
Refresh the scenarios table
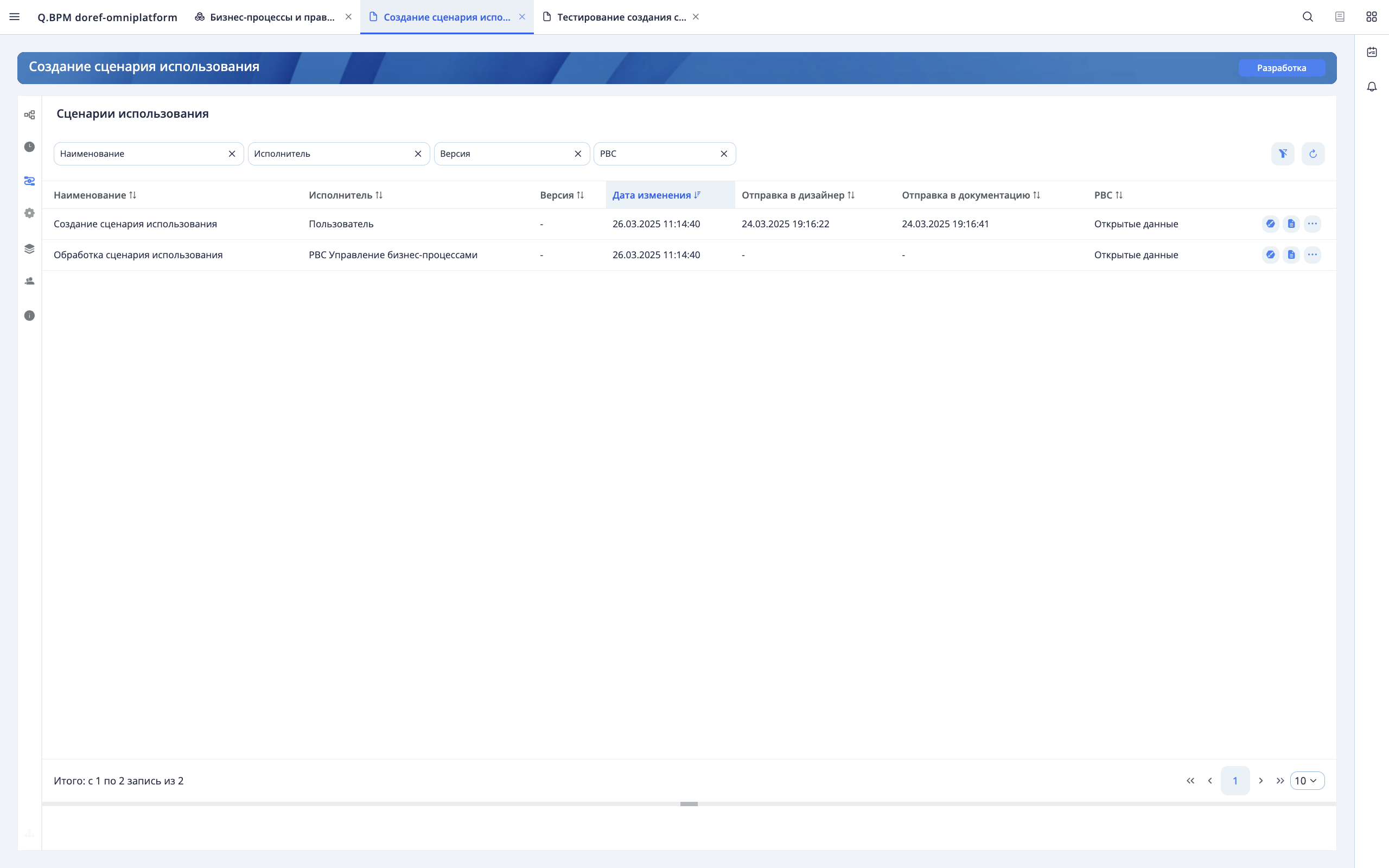pos(1312,154)
